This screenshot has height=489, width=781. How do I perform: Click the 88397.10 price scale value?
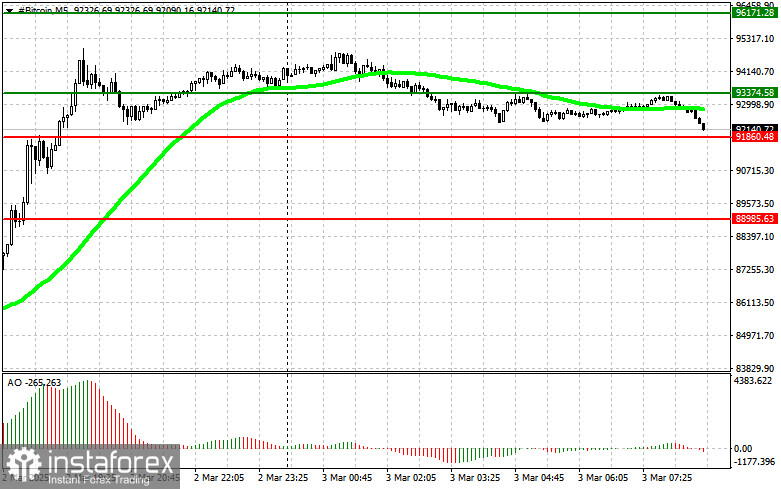pyautogui.click(x=755, y=237)
